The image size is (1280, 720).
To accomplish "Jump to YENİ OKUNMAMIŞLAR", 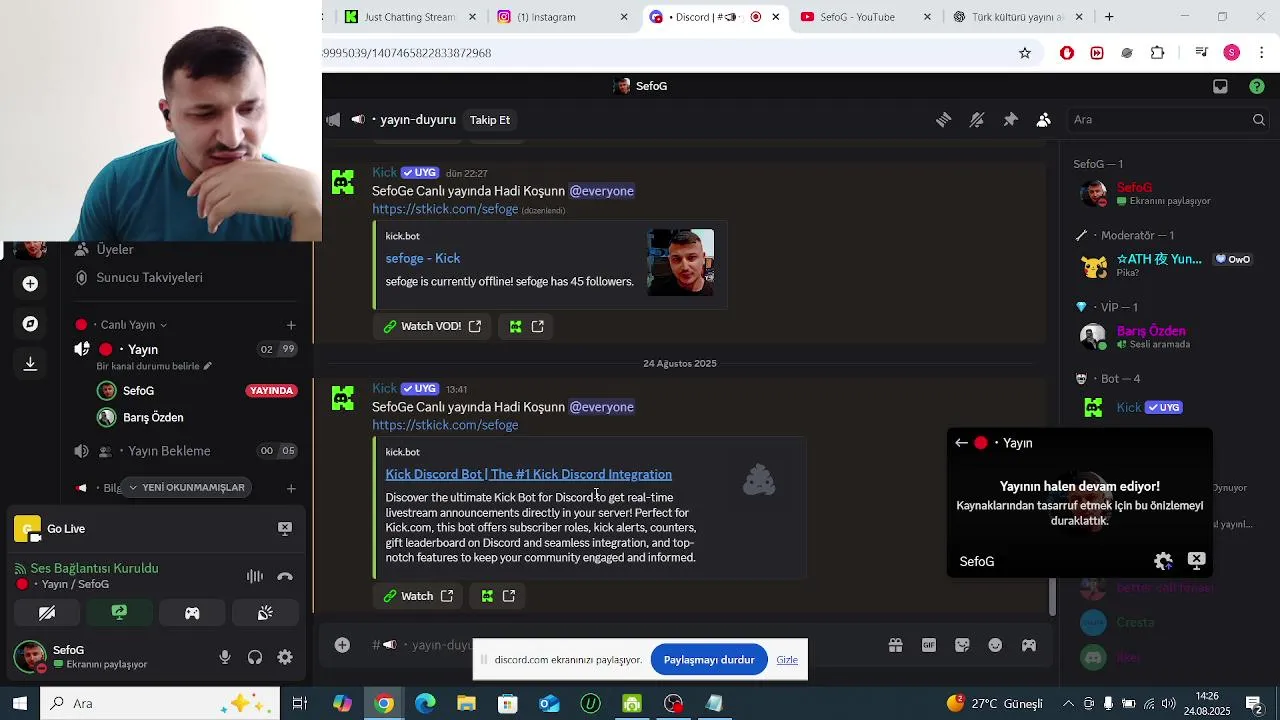I will pyautogui.click(x=186, y=488).
